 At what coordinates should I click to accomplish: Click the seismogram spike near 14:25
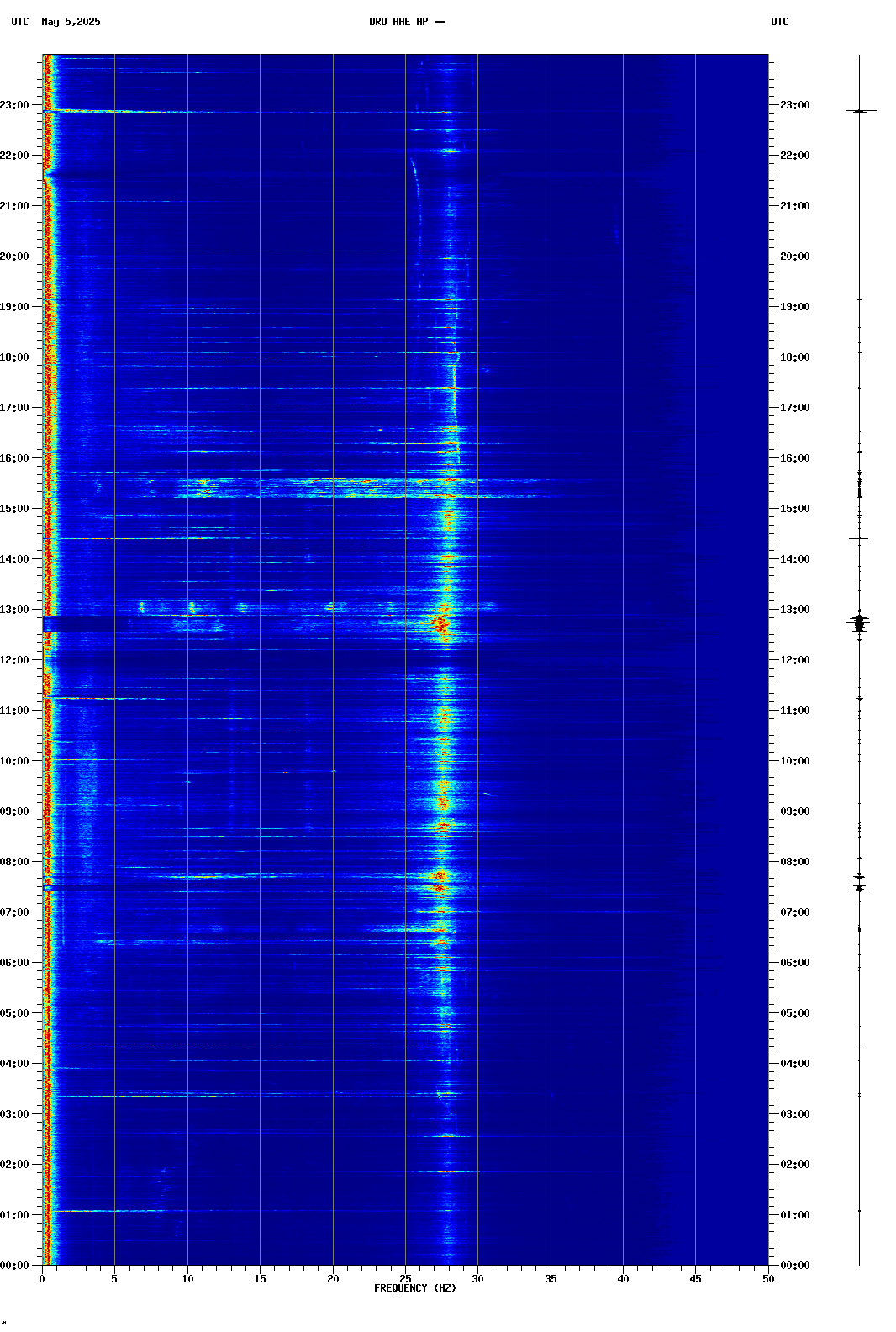point(859,538)
